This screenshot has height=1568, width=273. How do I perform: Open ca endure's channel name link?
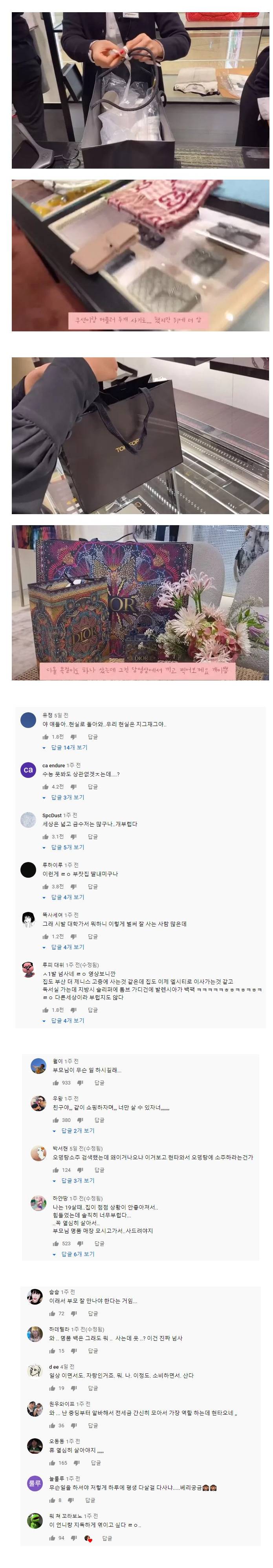(53, 765)
